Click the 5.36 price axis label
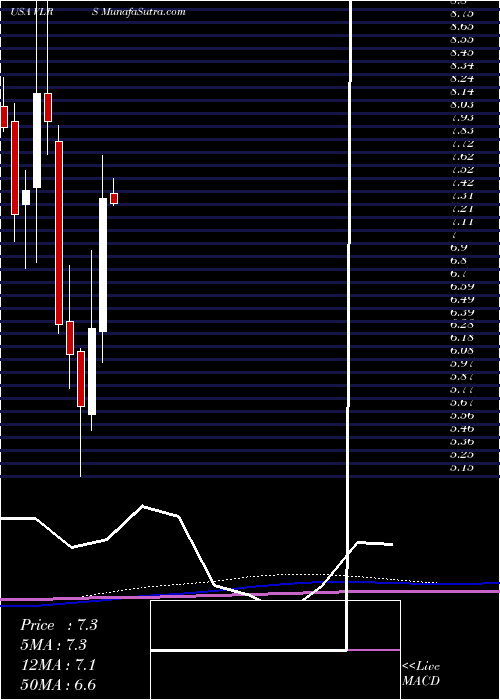 coord(462,442)
